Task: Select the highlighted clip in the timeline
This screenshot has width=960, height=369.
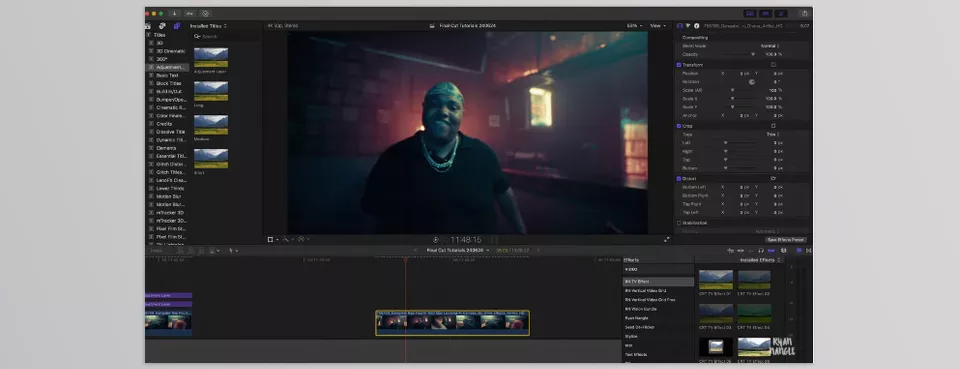Action: tap(452, 322)
